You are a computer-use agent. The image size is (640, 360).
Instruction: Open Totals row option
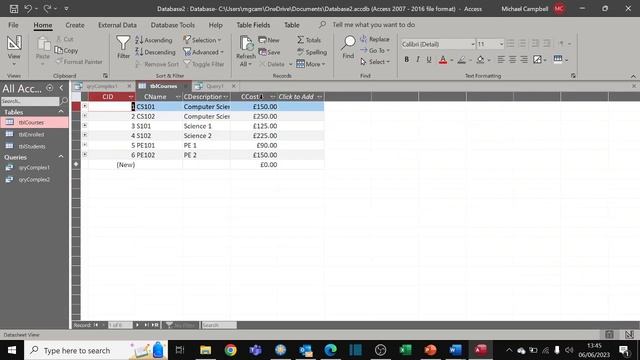coord(309,40)
